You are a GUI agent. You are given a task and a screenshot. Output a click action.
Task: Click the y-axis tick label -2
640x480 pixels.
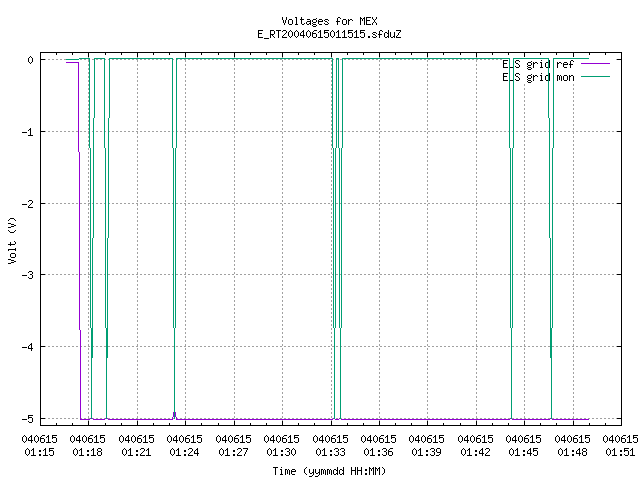coord(27,204)
